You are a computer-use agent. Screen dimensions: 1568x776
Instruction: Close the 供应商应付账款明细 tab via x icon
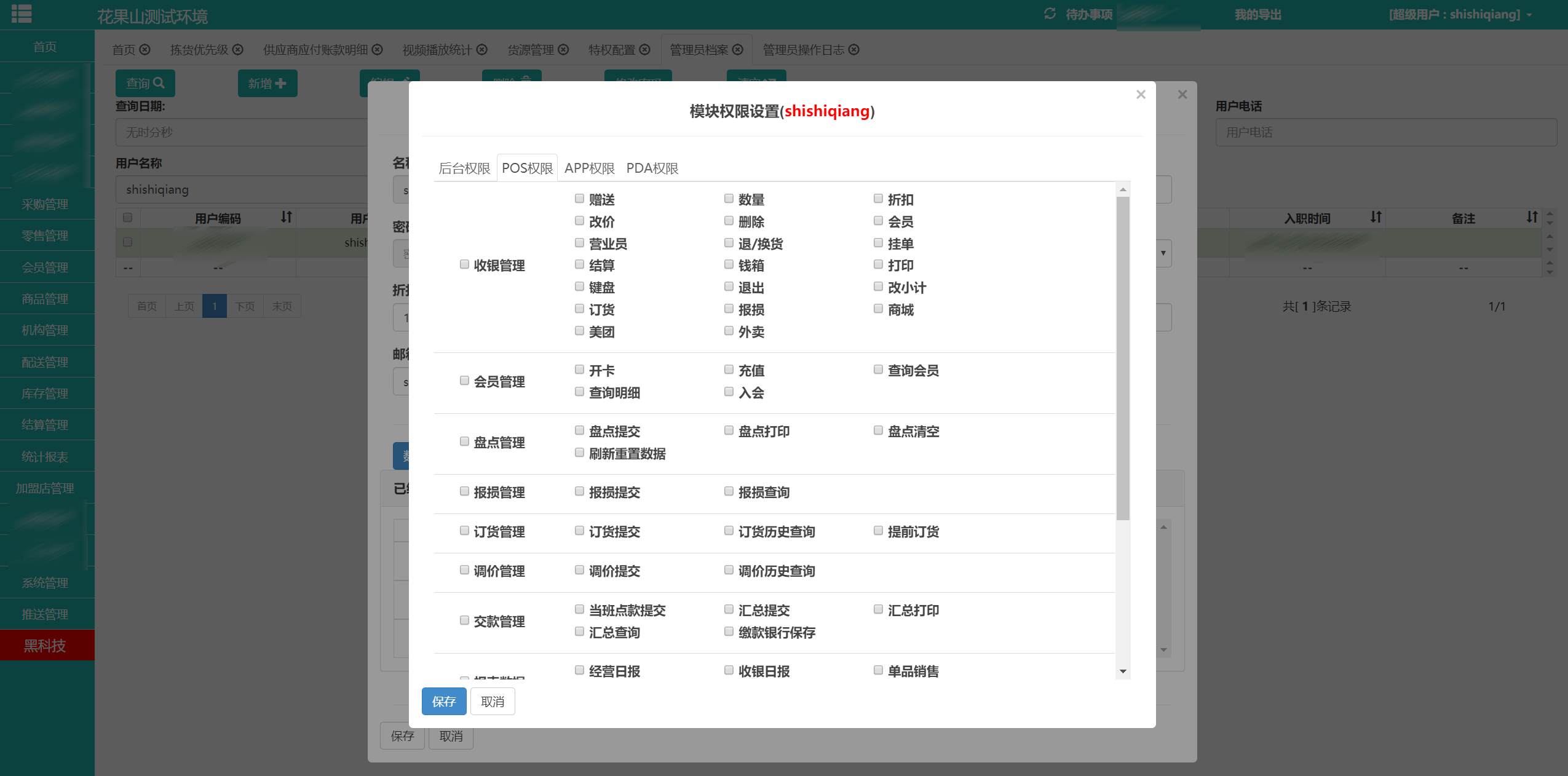[x=378, y=50]
